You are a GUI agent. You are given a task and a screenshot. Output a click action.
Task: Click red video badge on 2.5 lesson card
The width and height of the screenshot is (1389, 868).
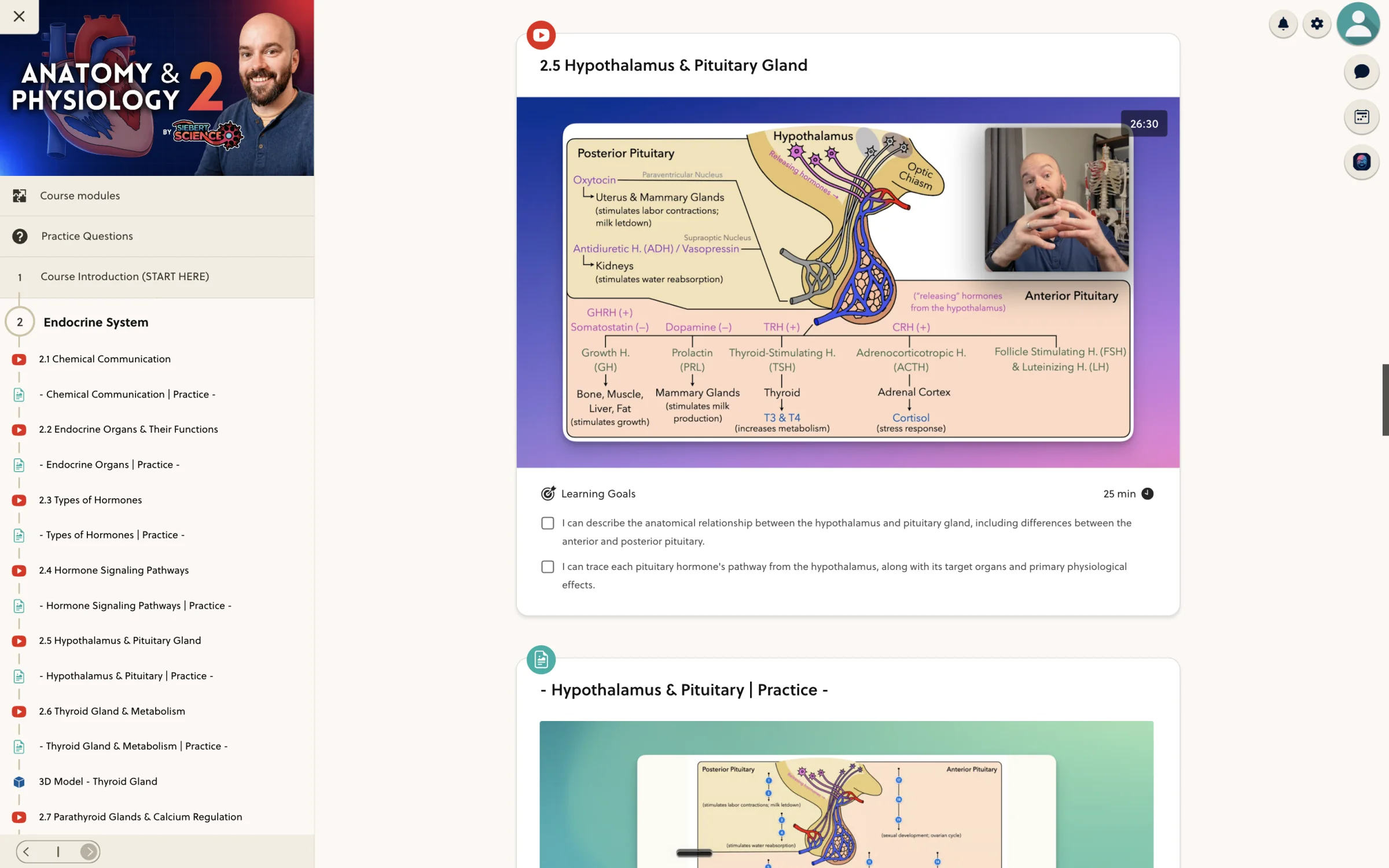click(x=541, y=35)
